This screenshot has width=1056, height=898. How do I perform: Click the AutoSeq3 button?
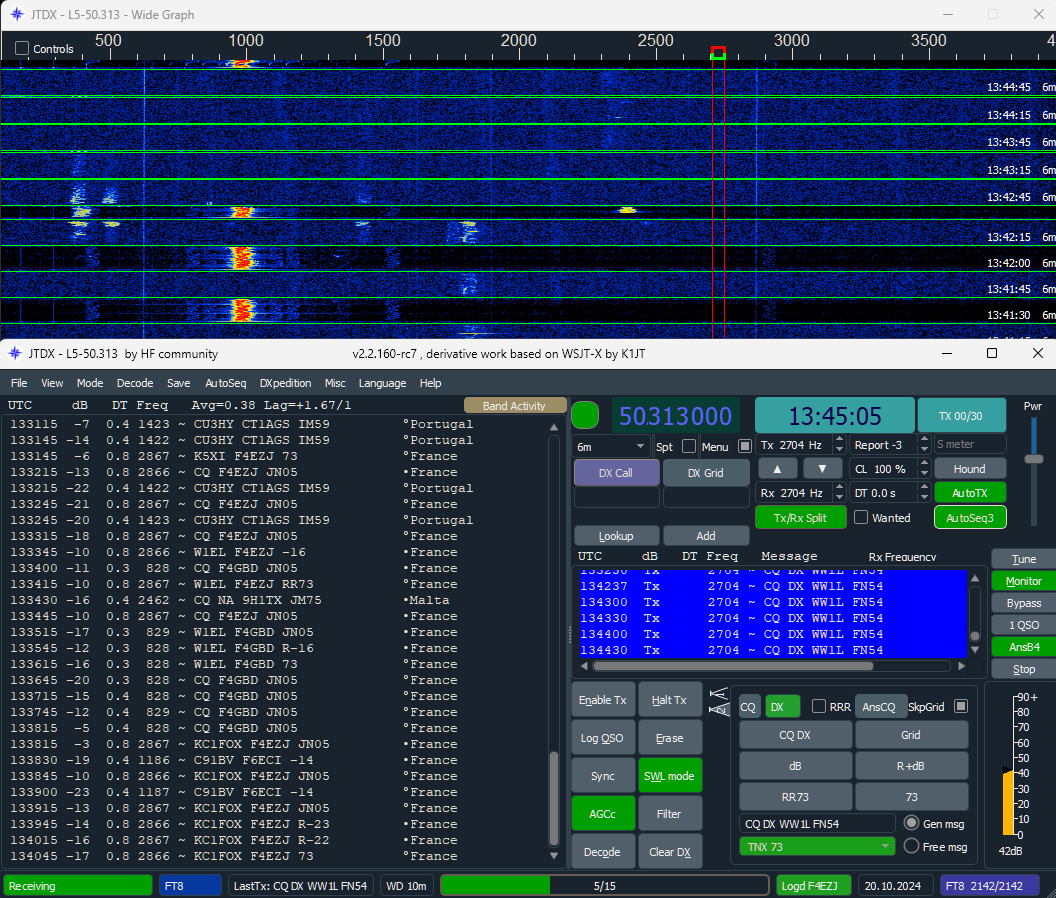tap(970, 517)
